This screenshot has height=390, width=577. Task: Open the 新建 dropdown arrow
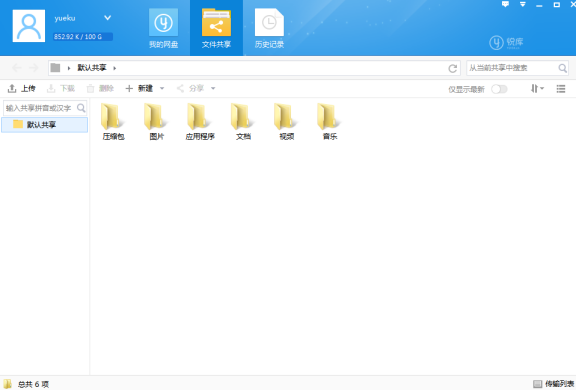(162, 89)
